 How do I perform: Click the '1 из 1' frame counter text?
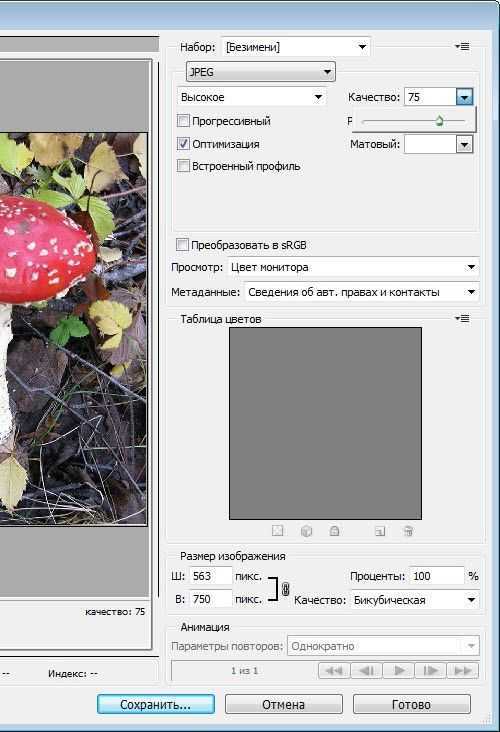click(x=245, y=671)
